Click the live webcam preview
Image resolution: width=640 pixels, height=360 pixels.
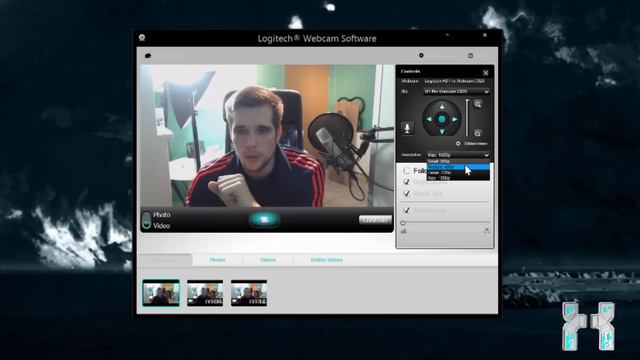pos(267,136)
